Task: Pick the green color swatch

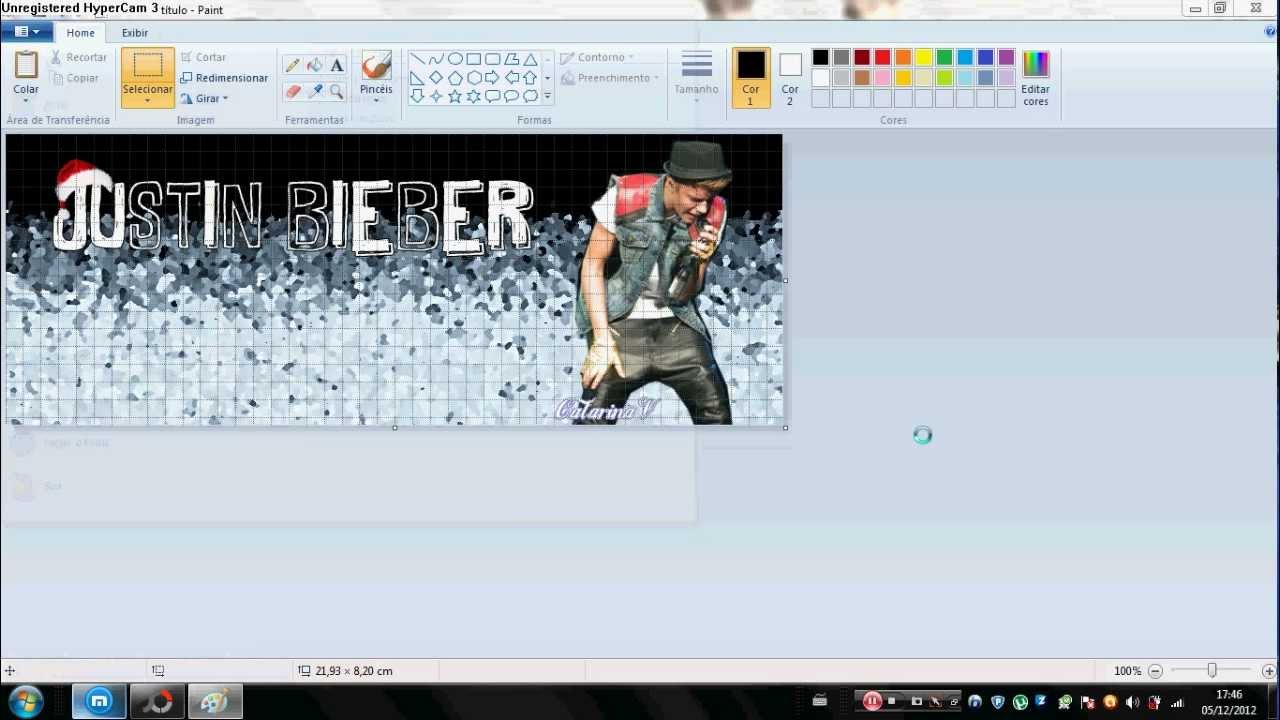Action: coord(944,58)
